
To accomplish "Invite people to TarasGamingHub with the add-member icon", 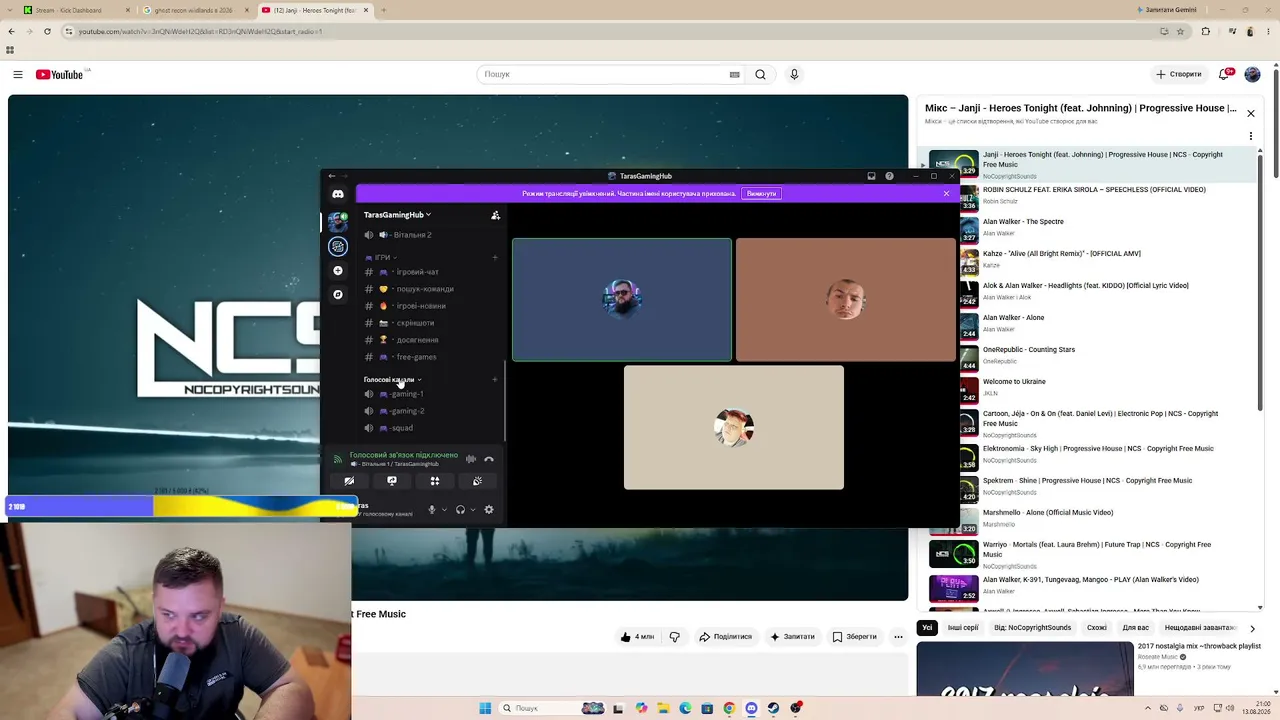I will [495, 215].
